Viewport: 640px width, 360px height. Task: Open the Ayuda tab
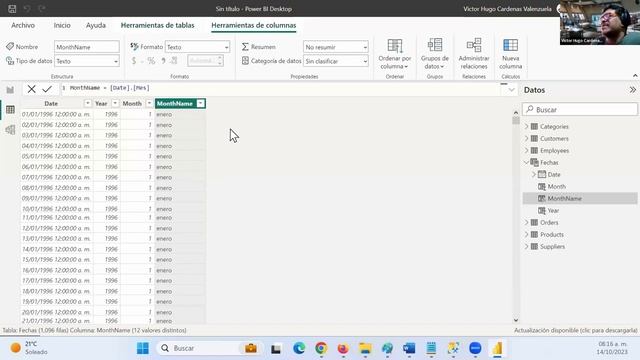96,25
